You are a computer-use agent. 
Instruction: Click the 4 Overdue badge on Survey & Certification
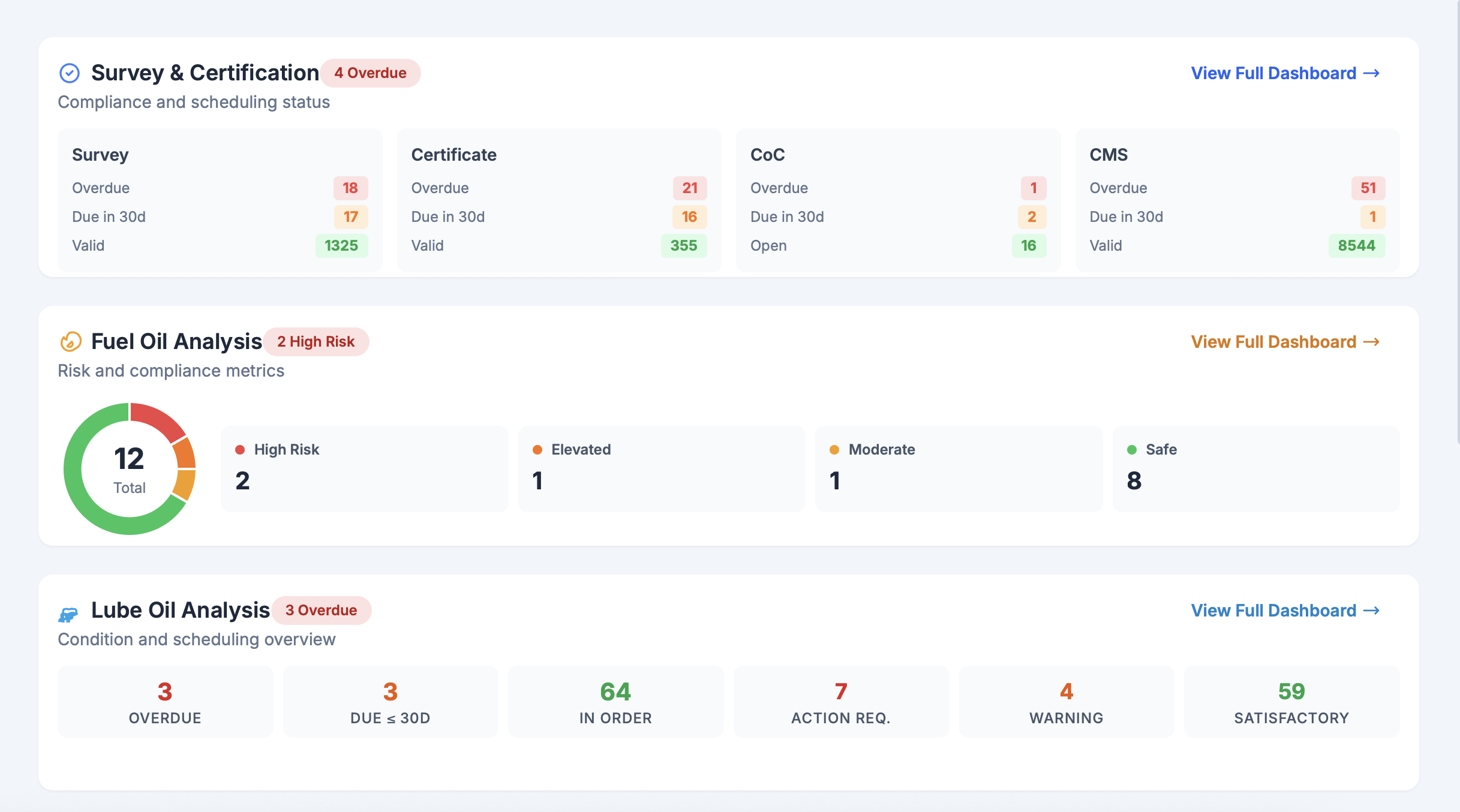coord(370,73)
